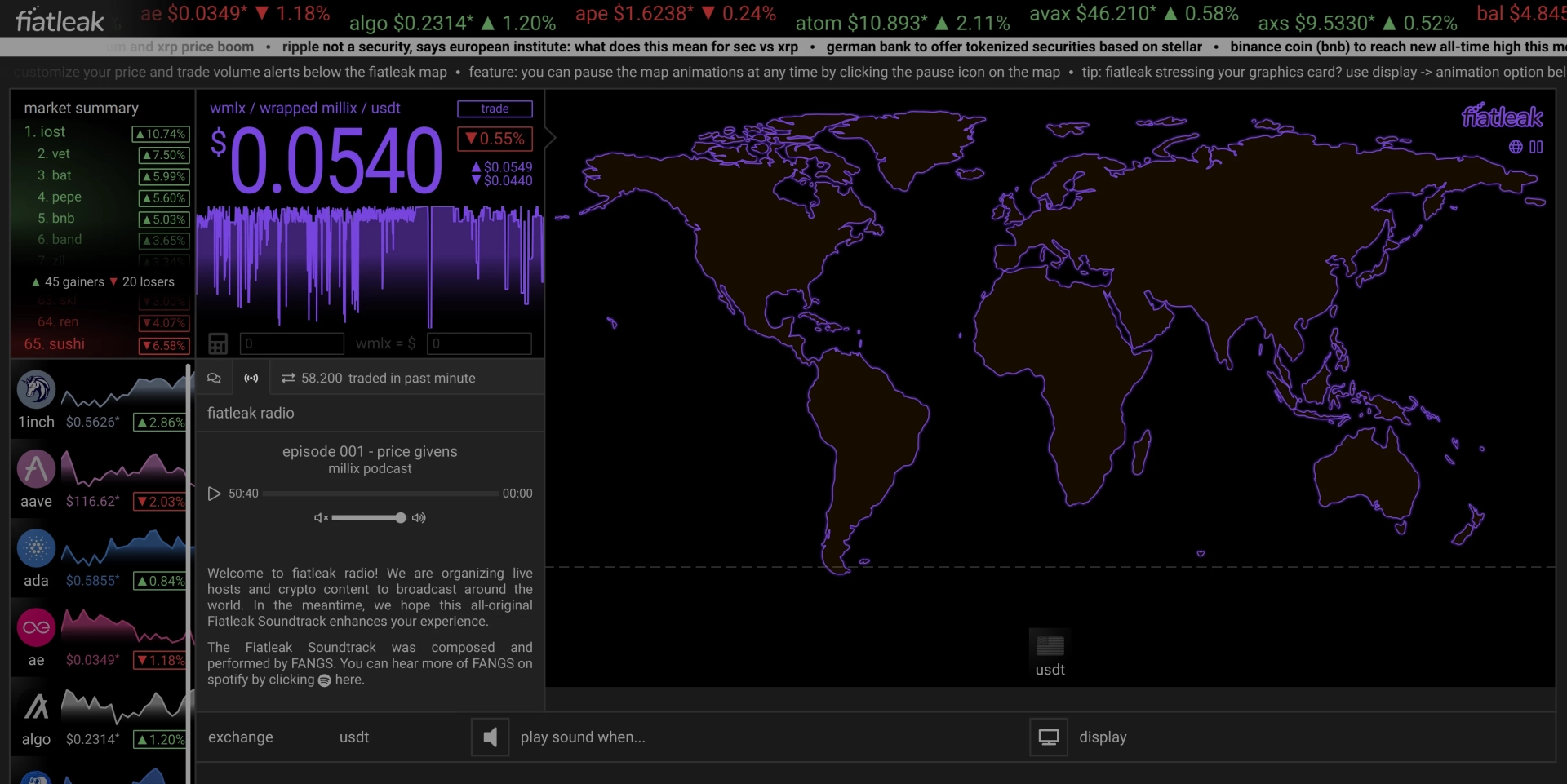Click the wmlx amount input field

pyautogui.click(x=292, y=343)
